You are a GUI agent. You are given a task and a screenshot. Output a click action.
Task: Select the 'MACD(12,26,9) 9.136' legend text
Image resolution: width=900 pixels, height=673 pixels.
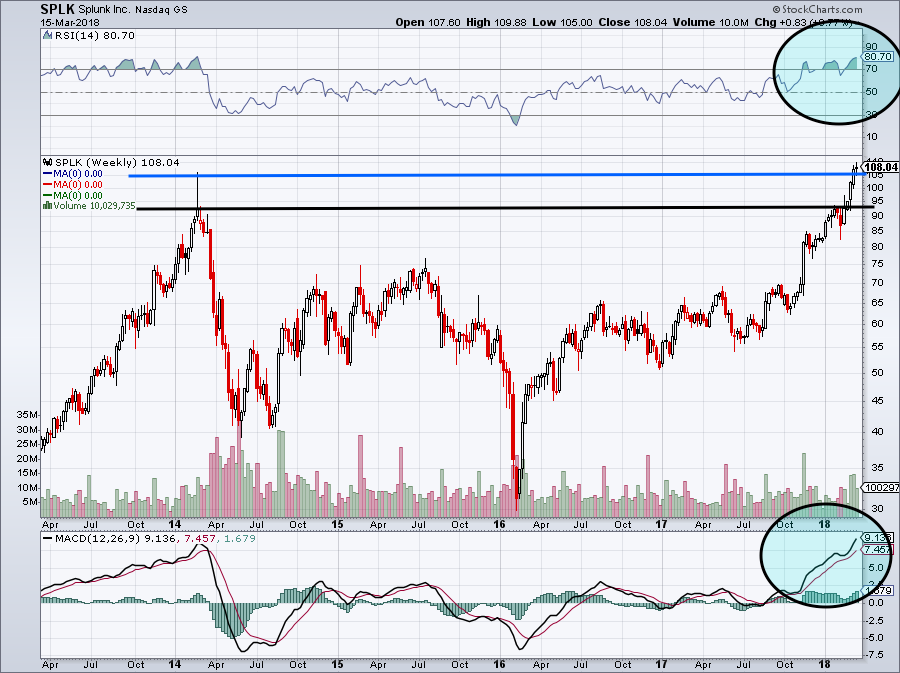(115, 538)
